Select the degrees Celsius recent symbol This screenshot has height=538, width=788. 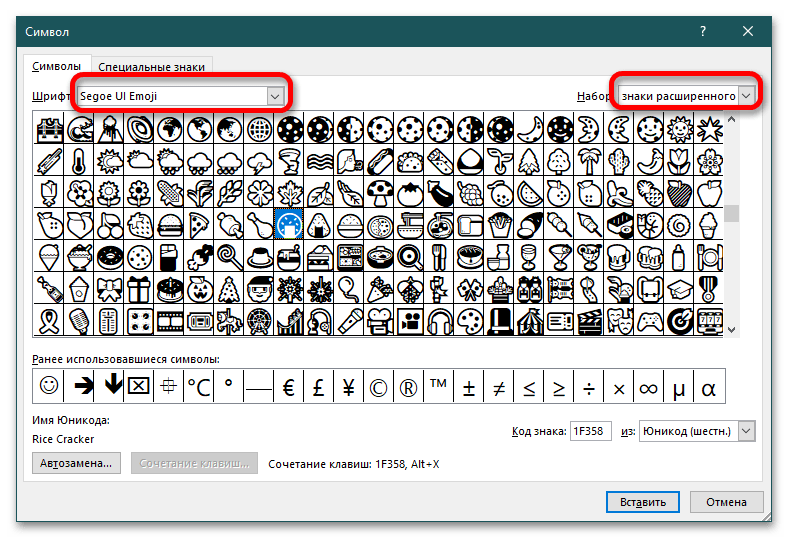pos(199,386)
